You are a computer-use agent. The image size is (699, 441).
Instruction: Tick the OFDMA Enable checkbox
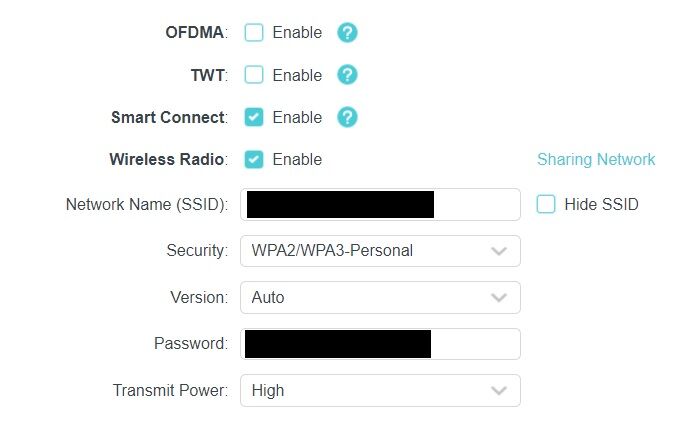[254, 33]
